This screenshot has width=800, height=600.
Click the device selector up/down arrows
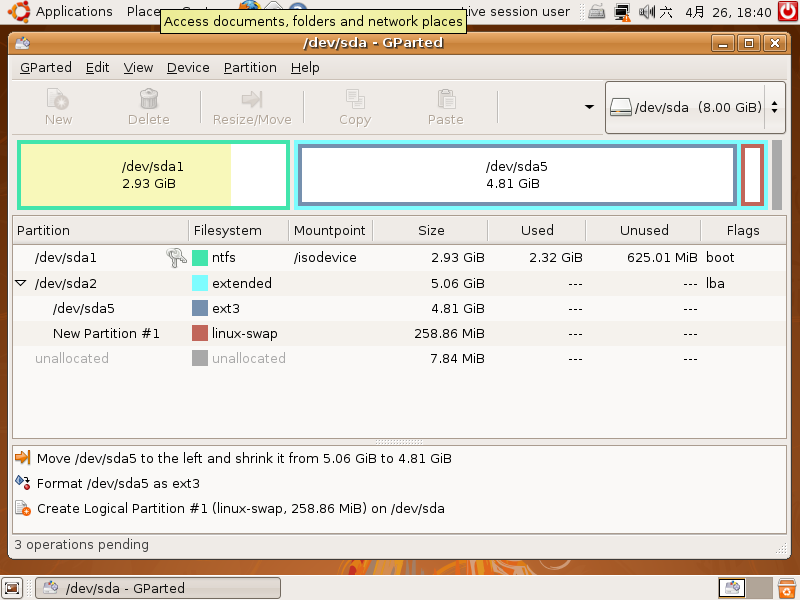point(774,107)
